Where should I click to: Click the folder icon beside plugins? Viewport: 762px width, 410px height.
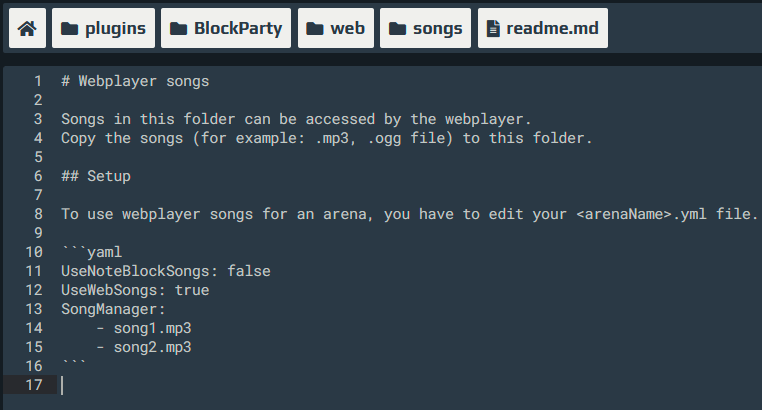[x=69, y=29]
